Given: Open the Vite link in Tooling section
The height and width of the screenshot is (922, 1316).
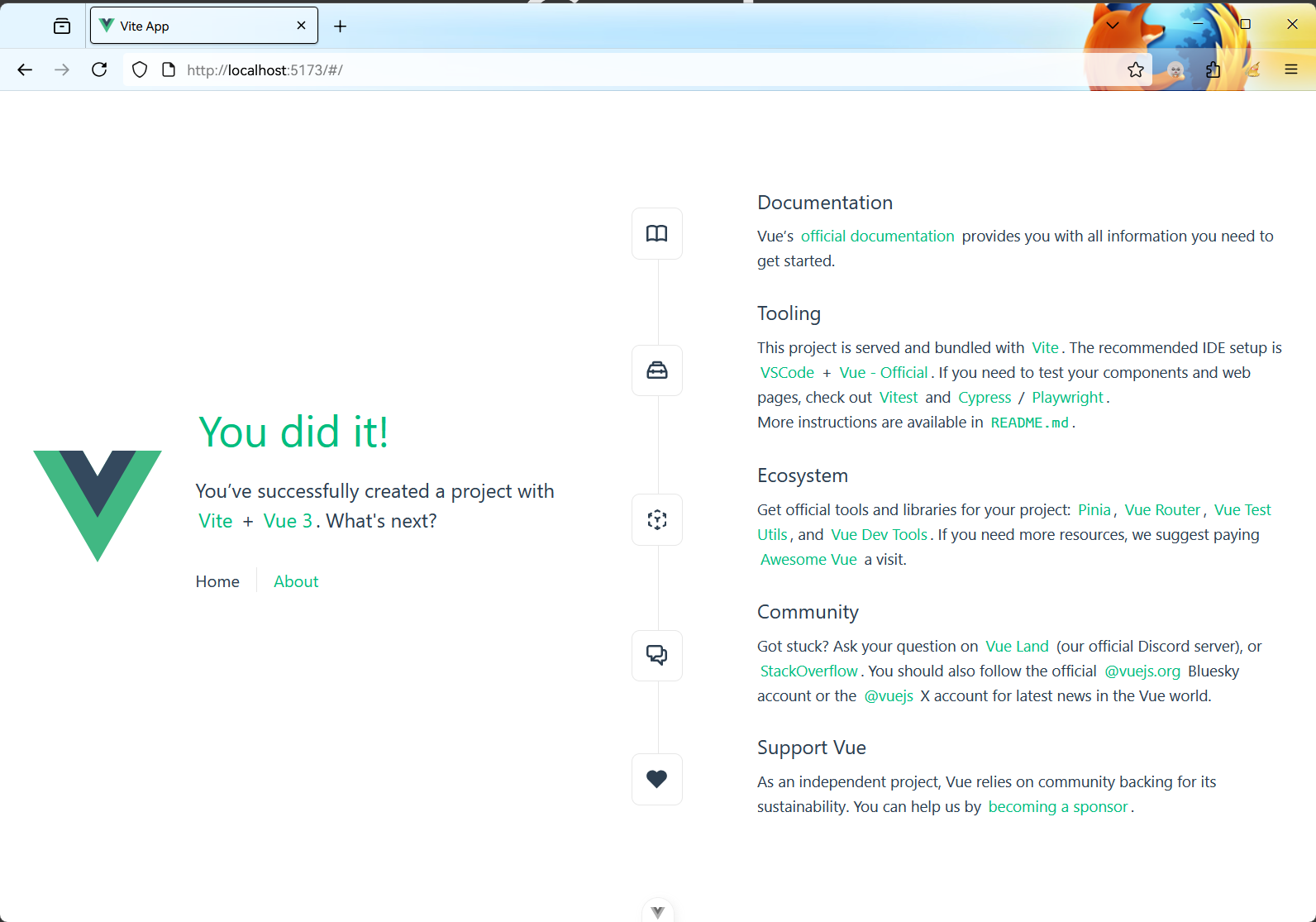Looking at the screenshot, I should pos(1045,347).
